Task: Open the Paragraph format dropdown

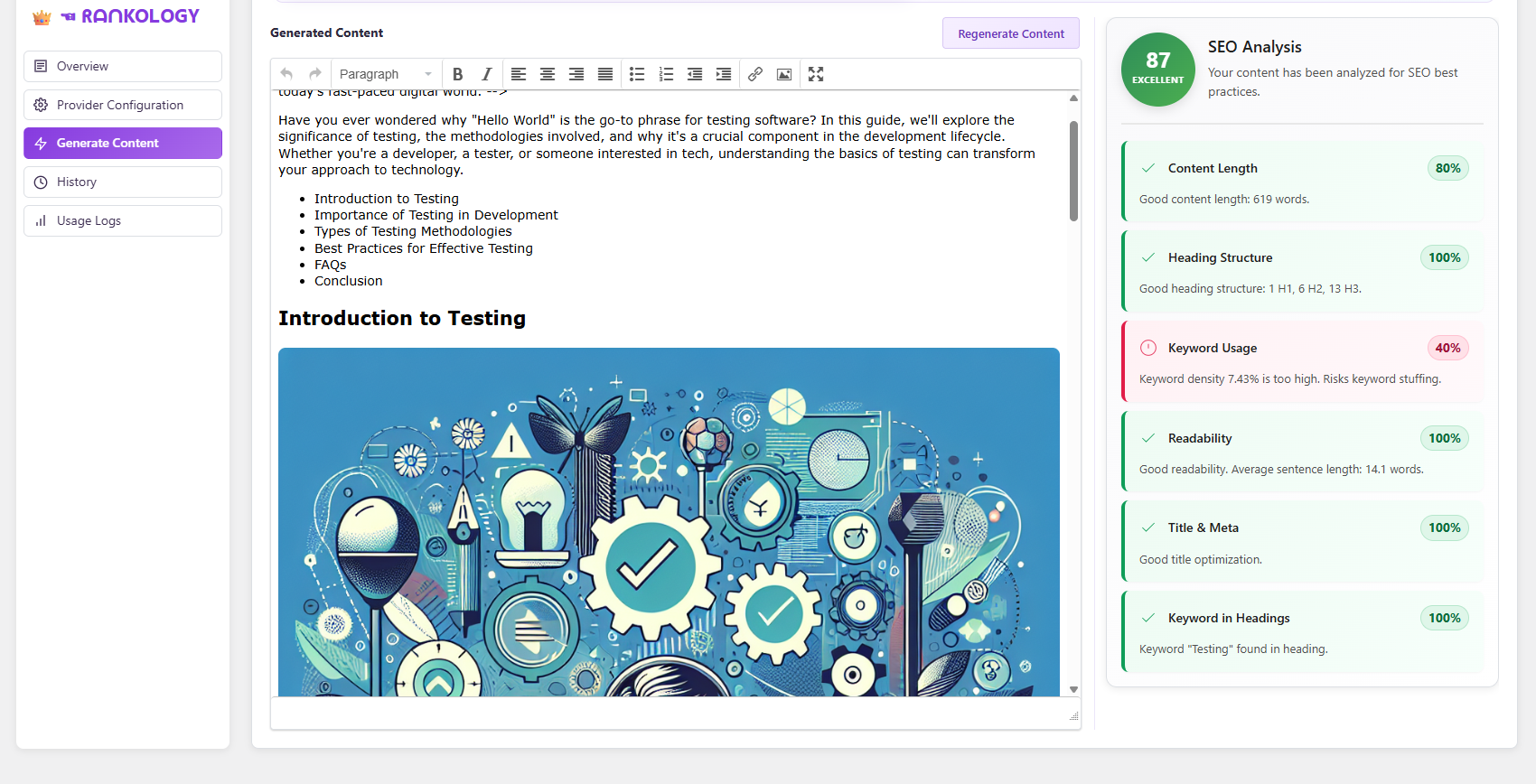Action: click(x=386, y=74)
